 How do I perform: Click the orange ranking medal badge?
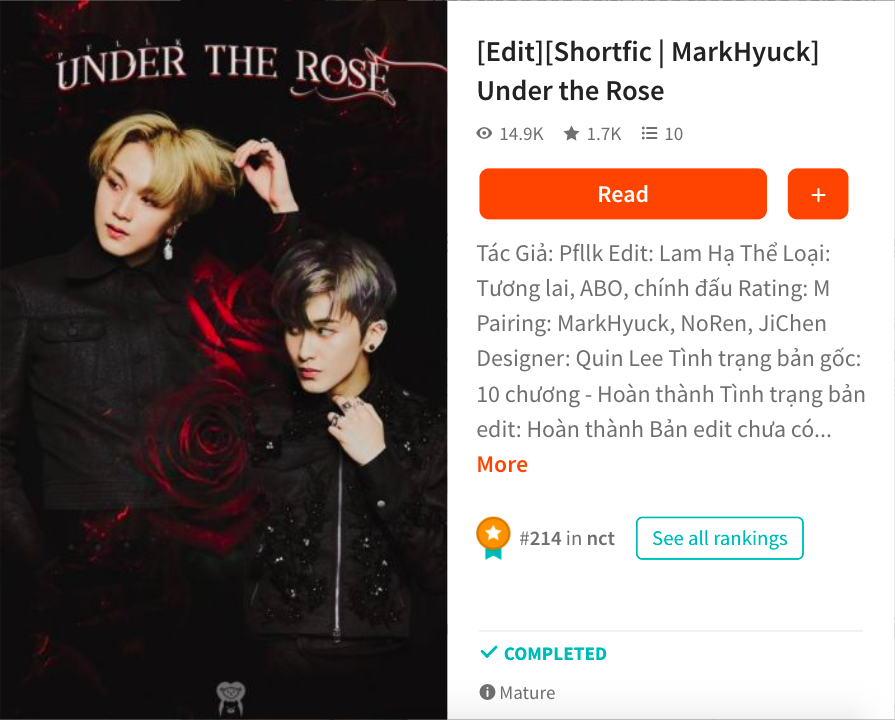(493, 538)
